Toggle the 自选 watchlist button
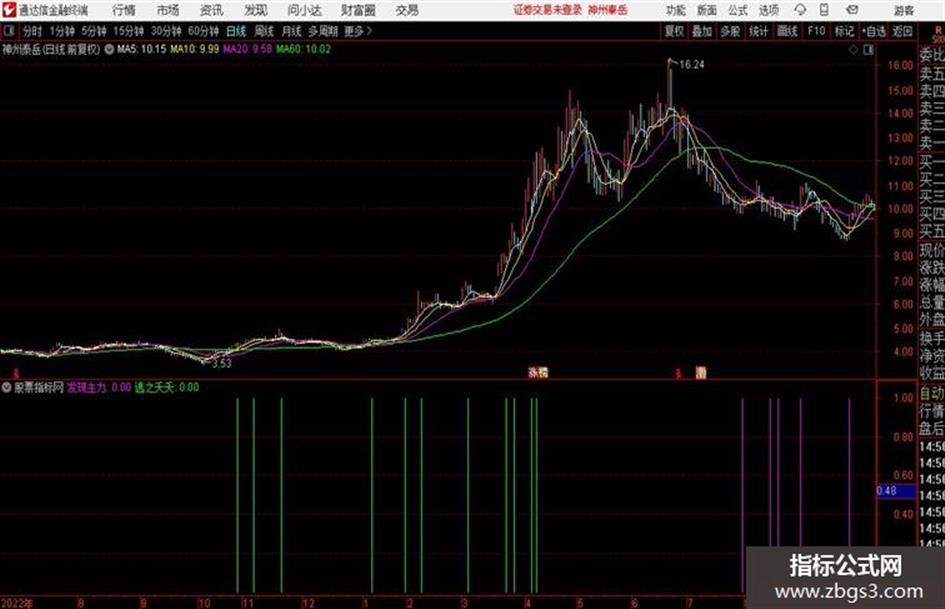 tap(873, 31)
